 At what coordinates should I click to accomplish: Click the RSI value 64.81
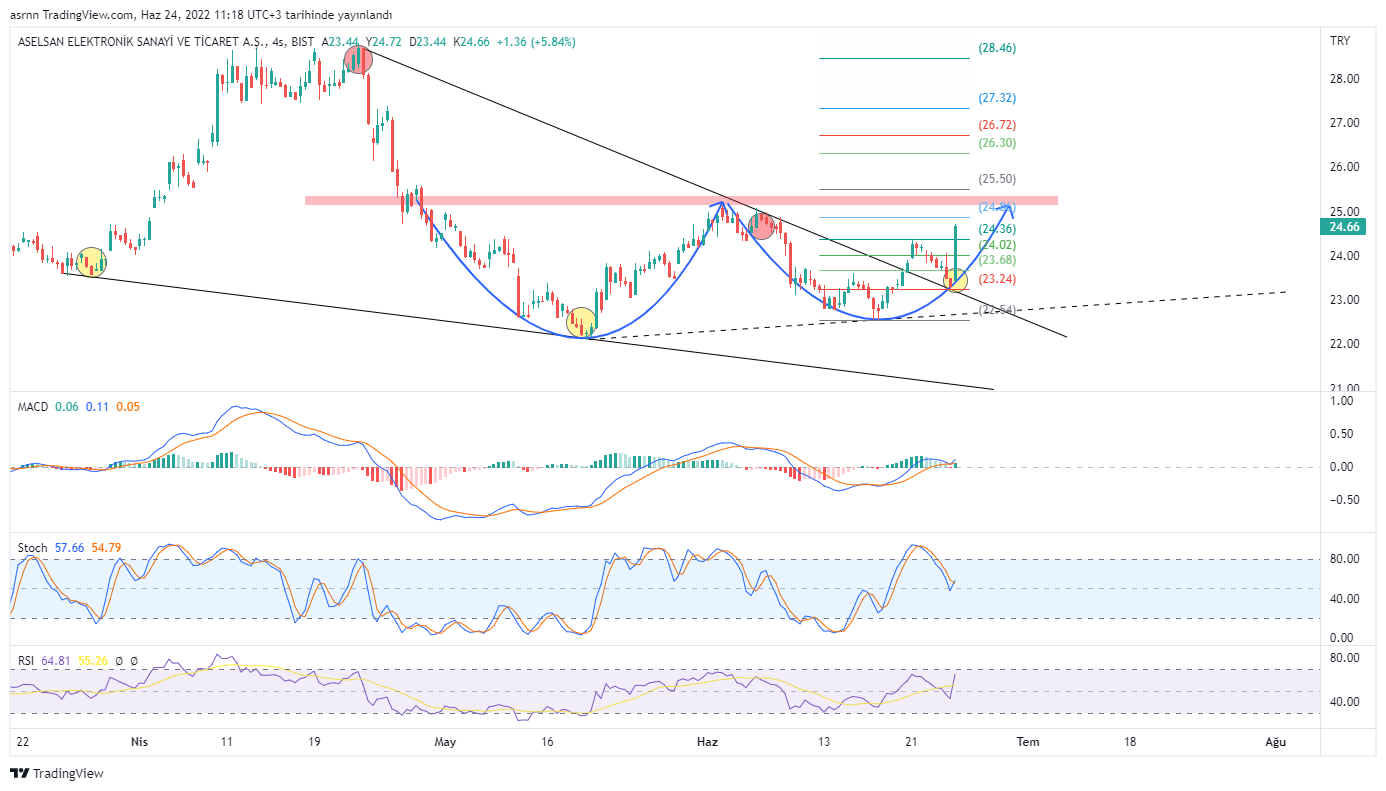57,661
